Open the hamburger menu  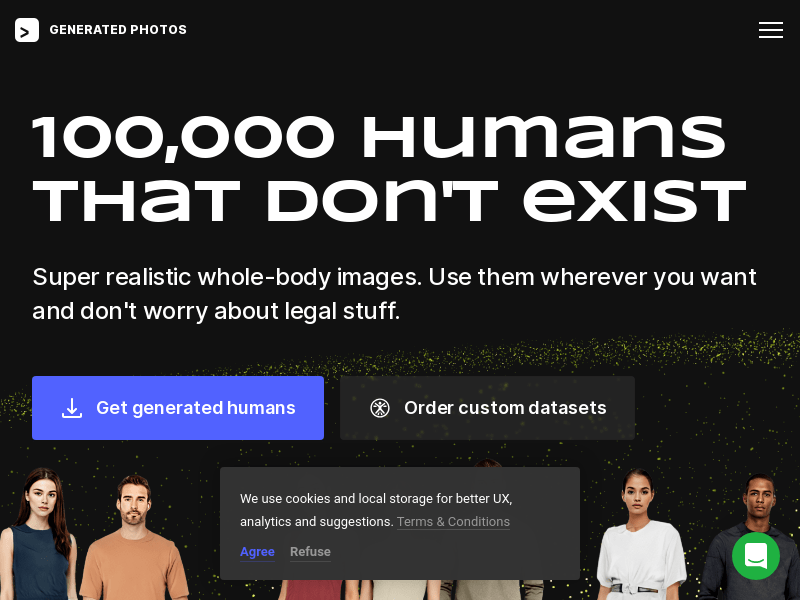pyautogui.click(x=770, y=30)
